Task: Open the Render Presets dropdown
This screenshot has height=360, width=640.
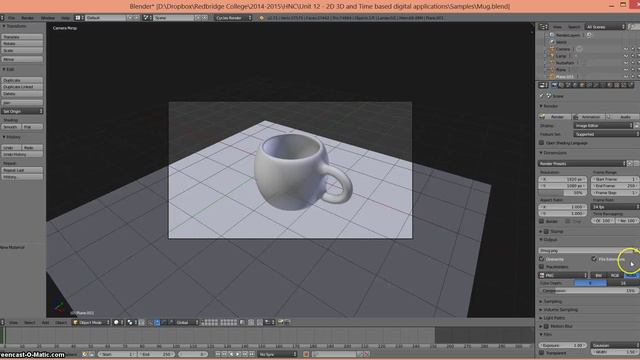Action: coord(582,163)
